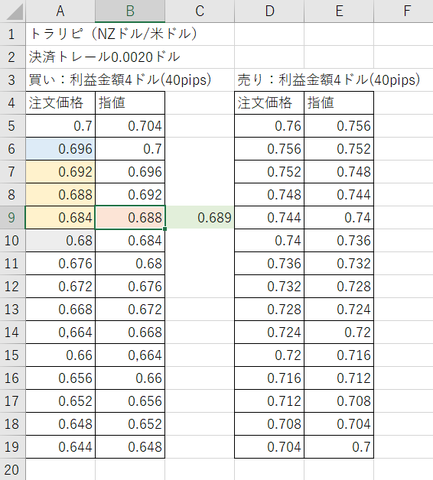Screen dimensions: 433x480
Task: Select row 2 header
Action: pyautogui.click(x=13, y=57)
